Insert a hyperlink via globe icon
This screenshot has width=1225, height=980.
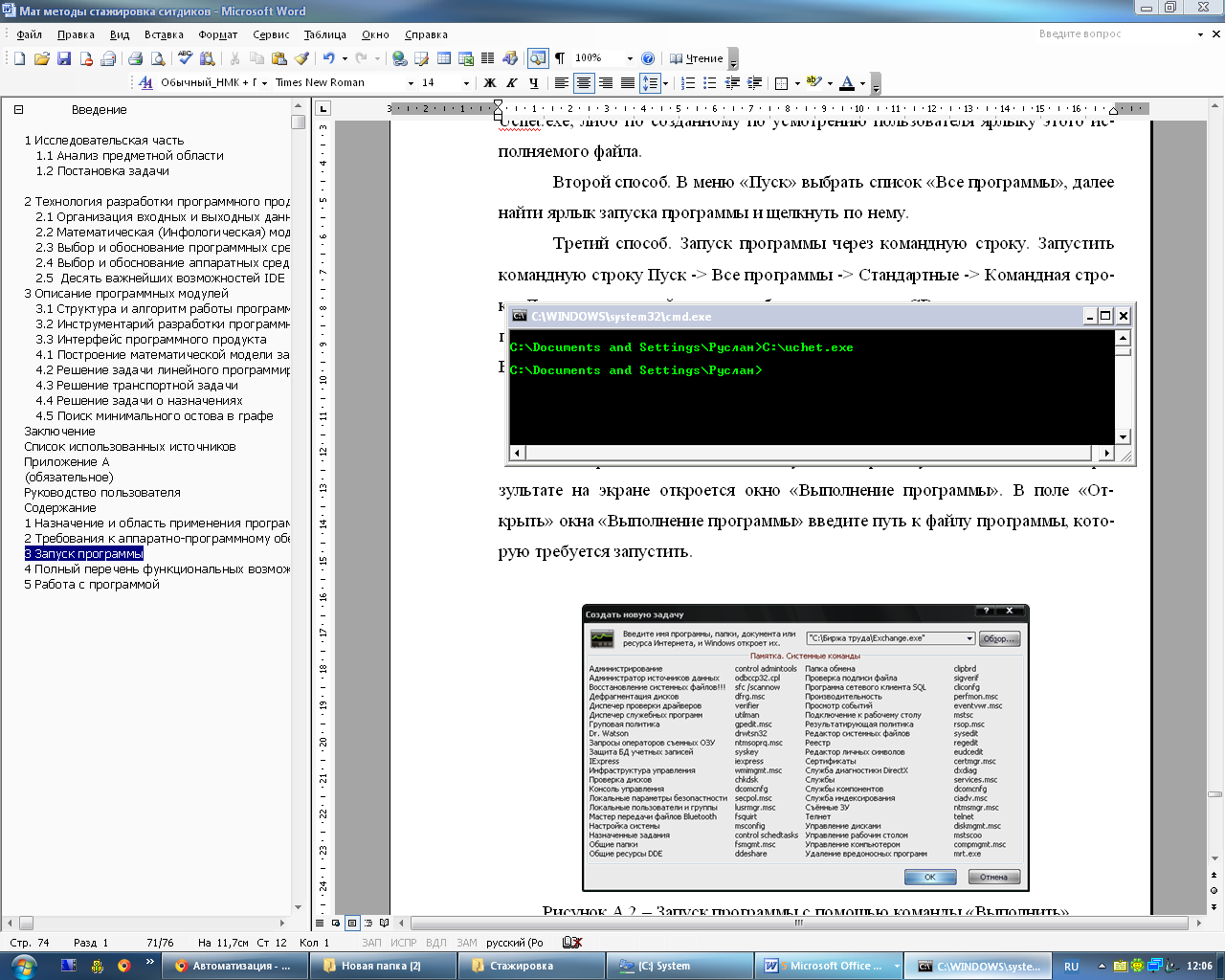tap(399, 58)
